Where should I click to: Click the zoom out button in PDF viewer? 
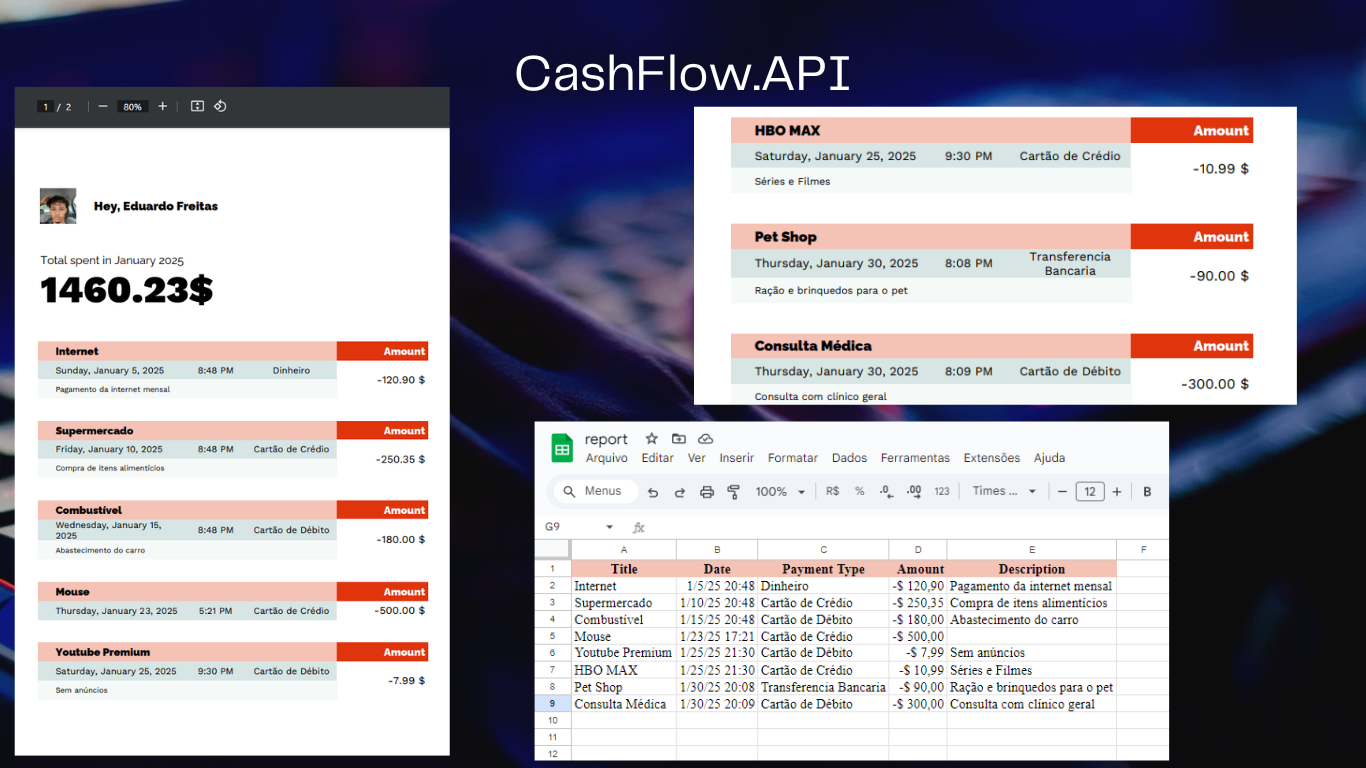point(103,106)
